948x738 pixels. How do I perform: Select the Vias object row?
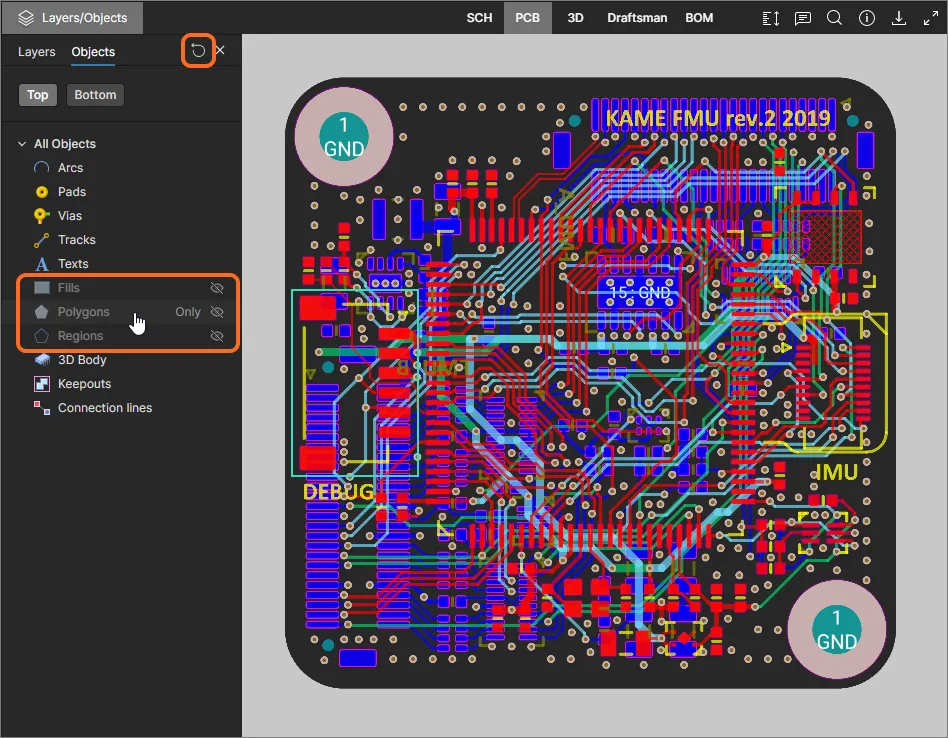[70, 216]
